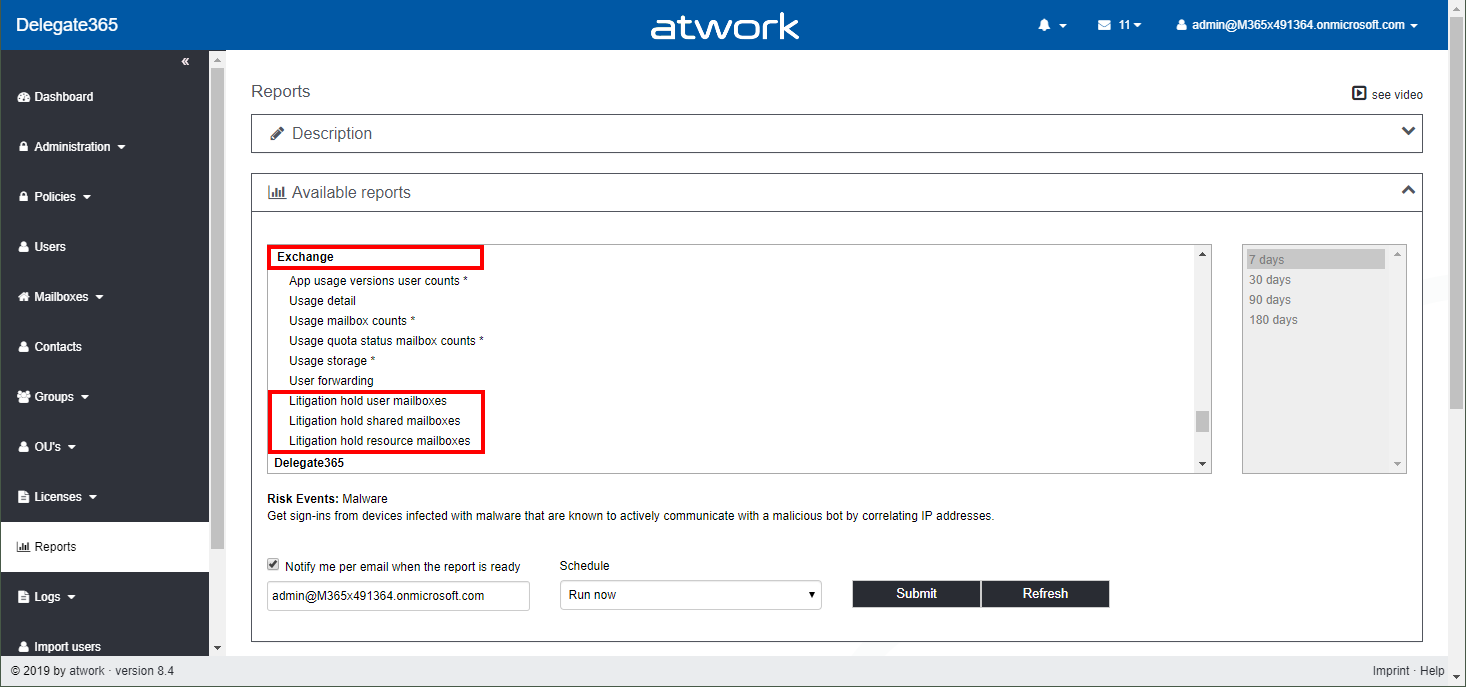Toggle Notify me per email checkbox
Screen dimensions: 1466x687
coord(273,564)
